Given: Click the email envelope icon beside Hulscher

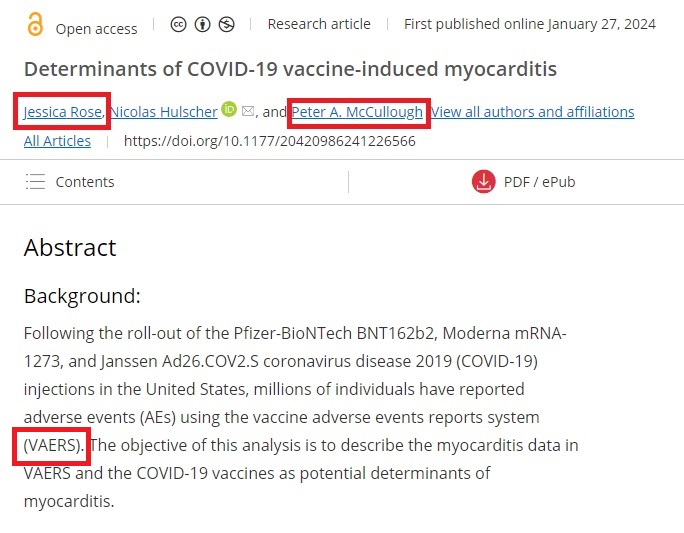Looking at the screenshot, I should click(x=248, y=111).
